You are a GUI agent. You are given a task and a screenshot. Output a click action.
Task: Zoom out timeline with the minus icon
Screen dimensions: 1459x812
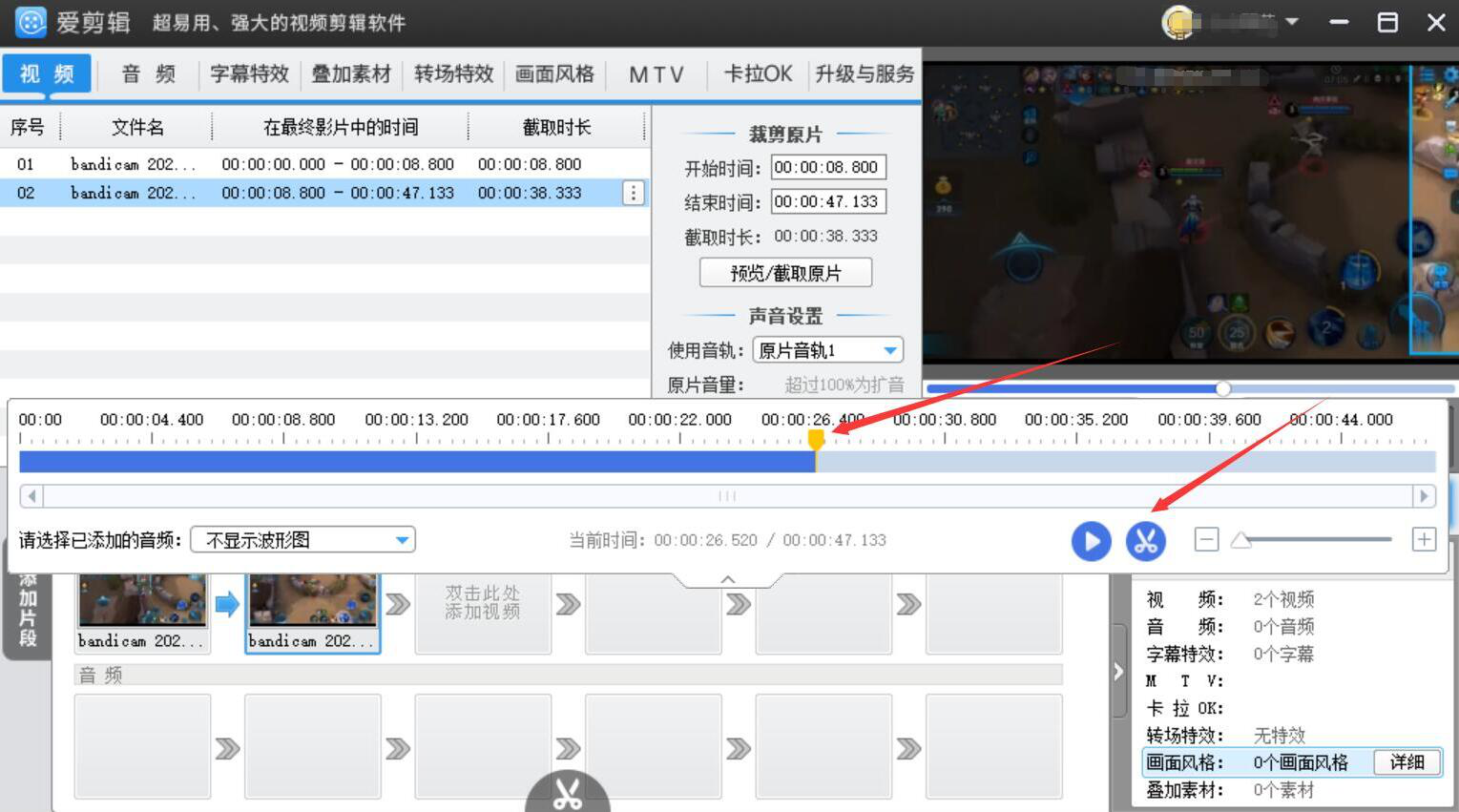1206,540
